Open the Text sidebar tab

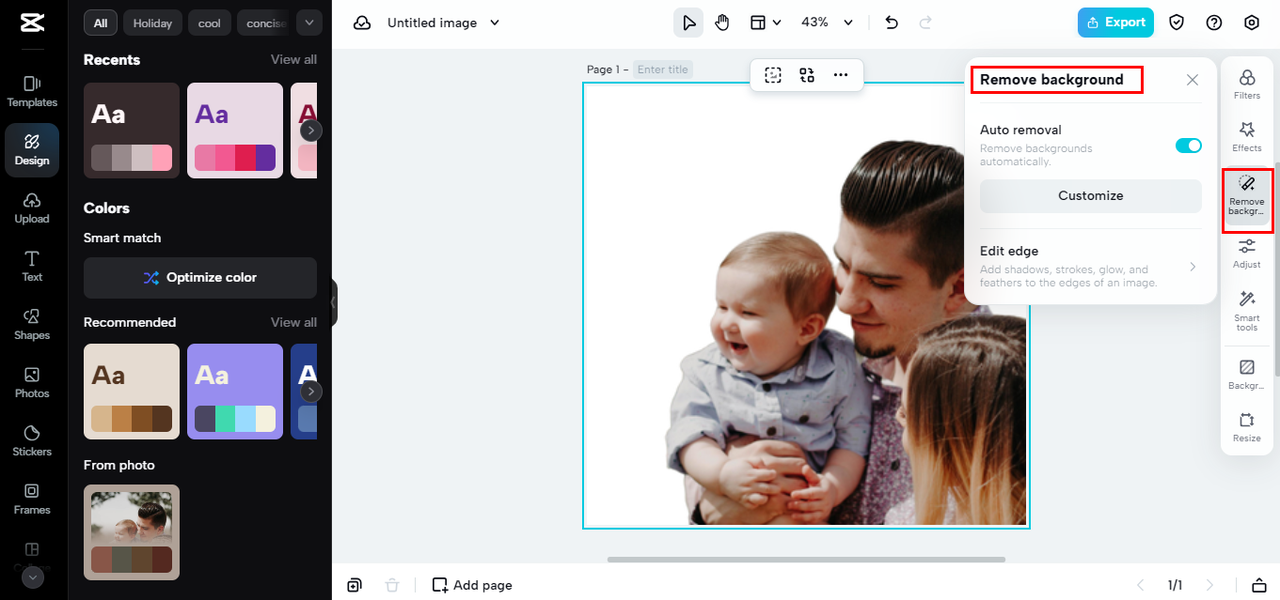(32, 266)
